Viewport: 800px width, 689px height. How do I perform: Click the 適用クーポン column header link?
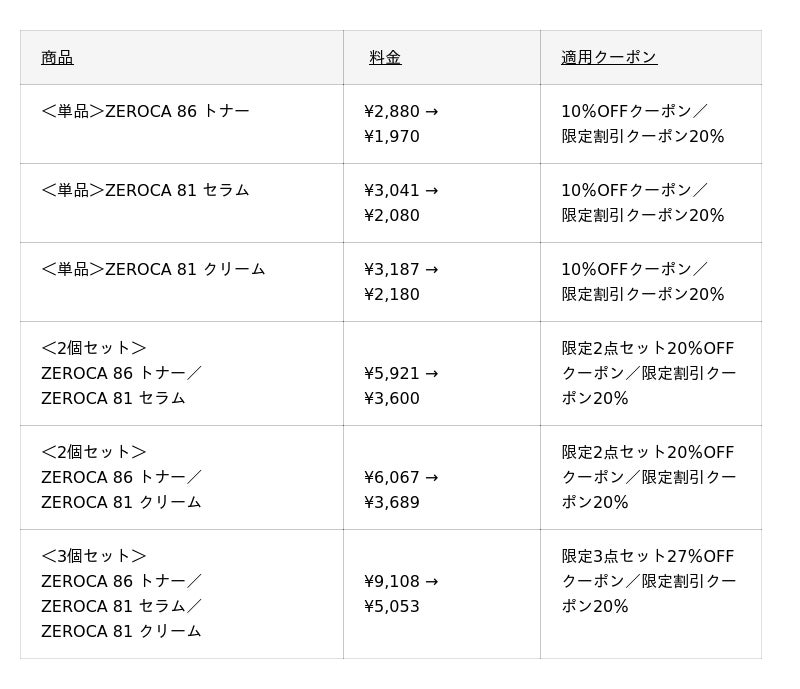tap(609, 58)
